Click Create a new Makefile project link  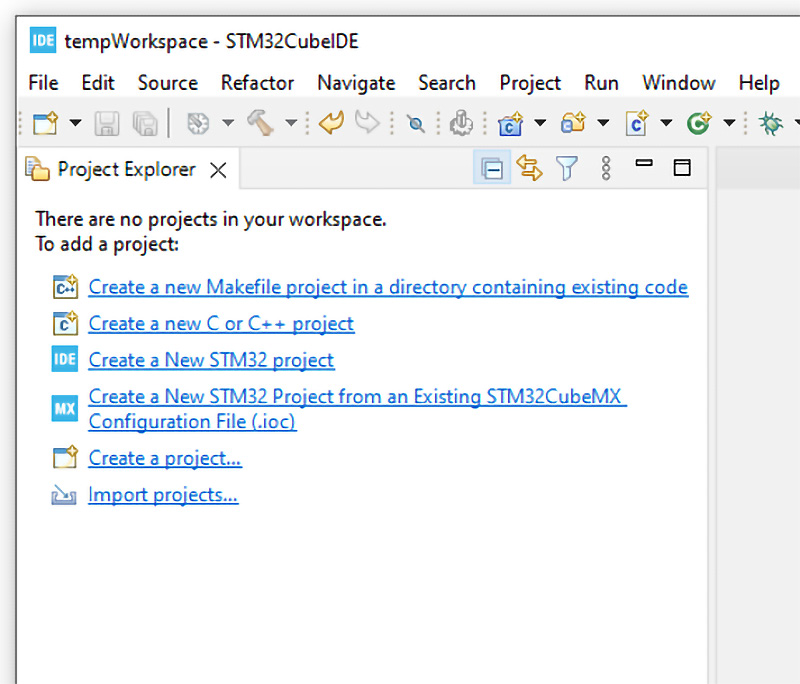pyautogui.click(x=388, y=287)
